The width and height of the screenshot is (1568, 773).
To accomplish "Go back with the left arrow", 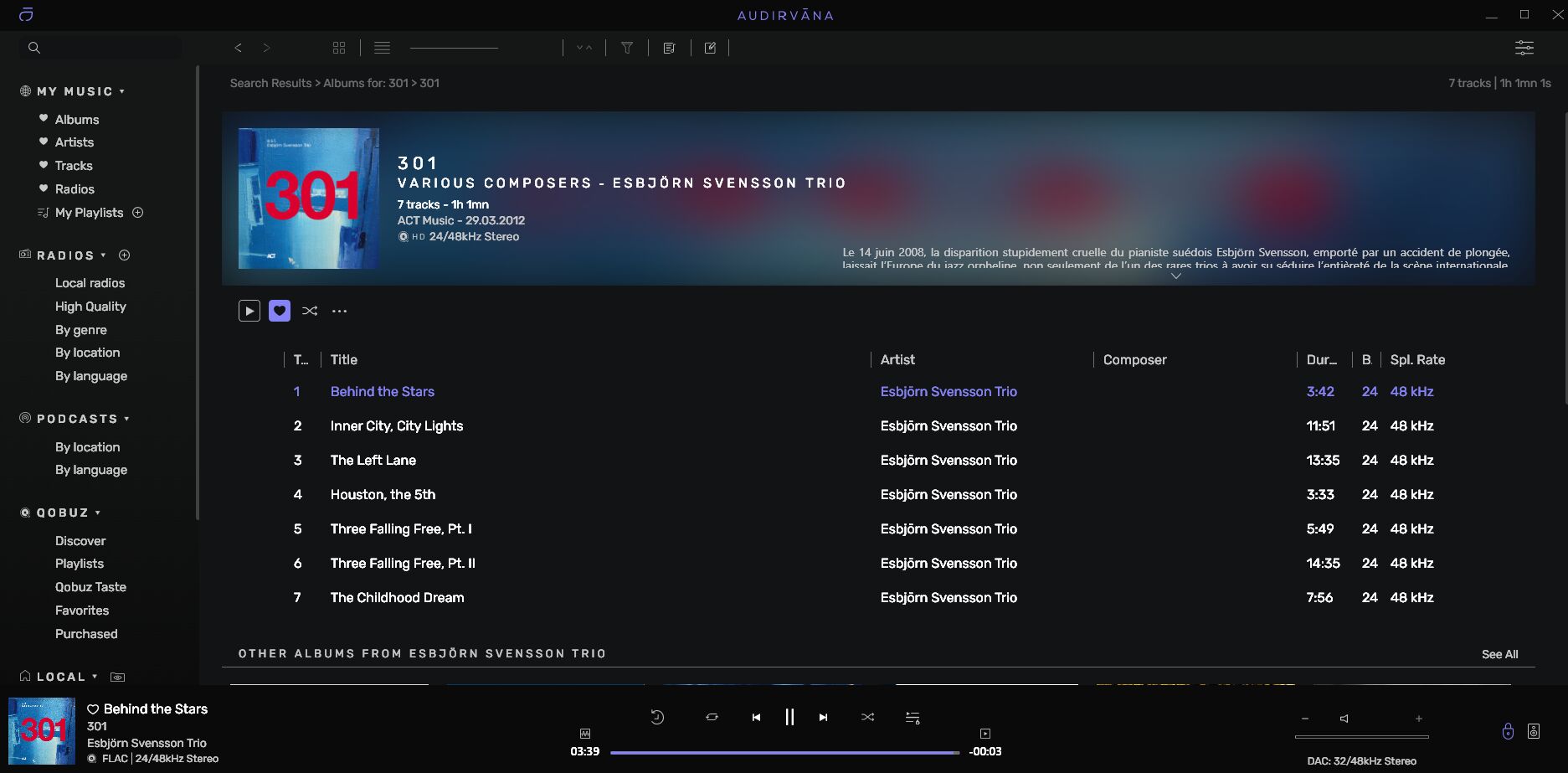I will click(239, 48).
